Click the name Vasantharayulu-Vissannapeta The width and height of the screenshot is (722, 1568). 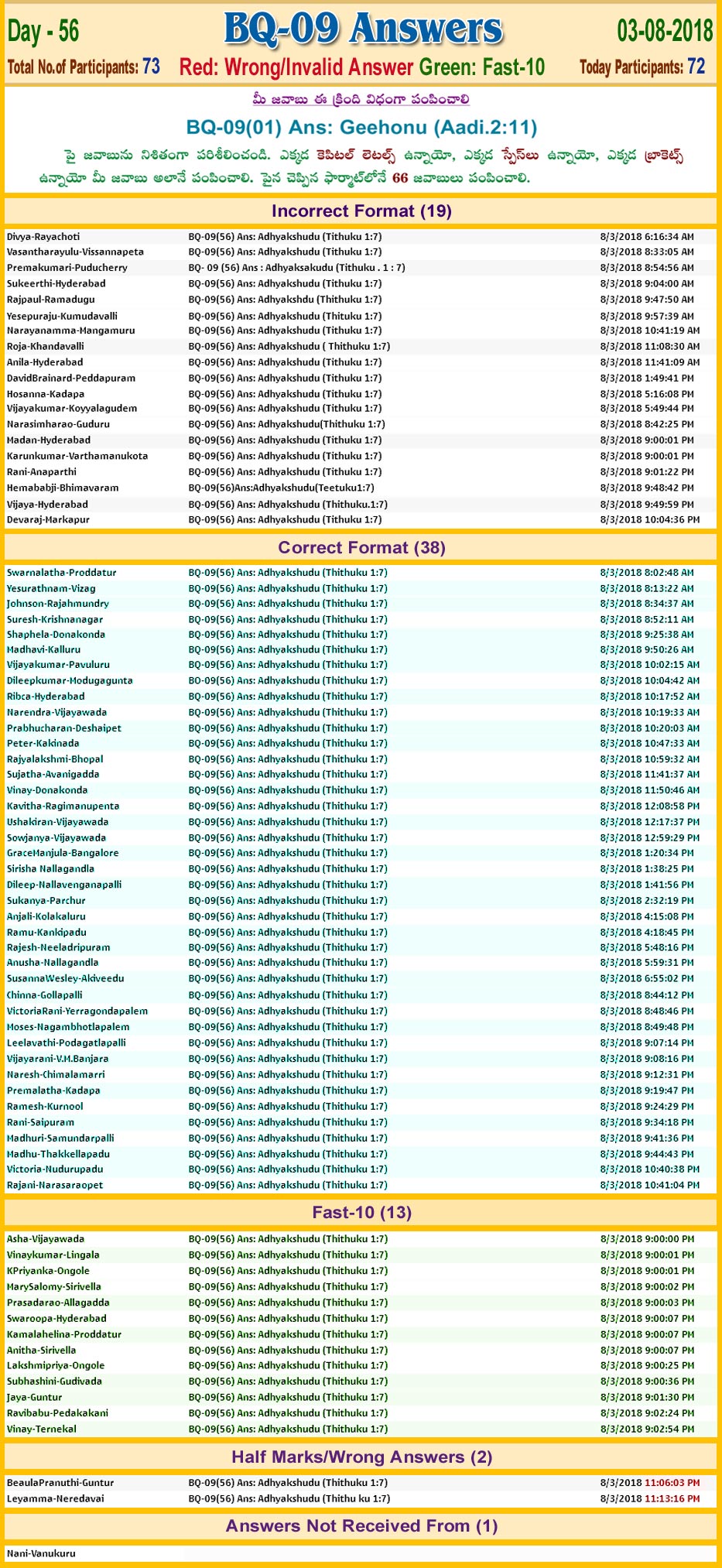tap(75, 252)
